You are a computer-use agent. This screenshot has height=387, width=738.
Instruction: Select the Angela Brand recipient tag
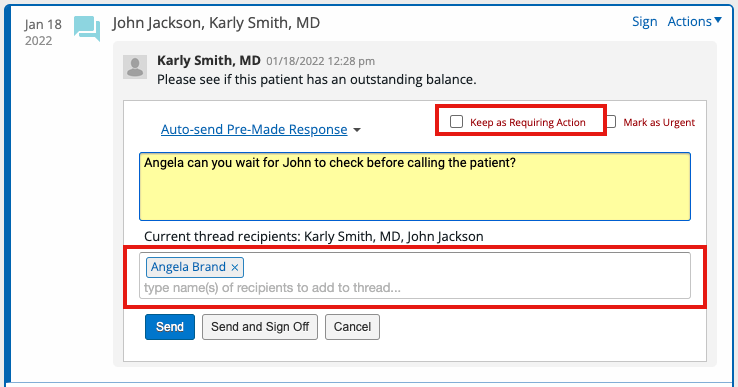(188, 267)
